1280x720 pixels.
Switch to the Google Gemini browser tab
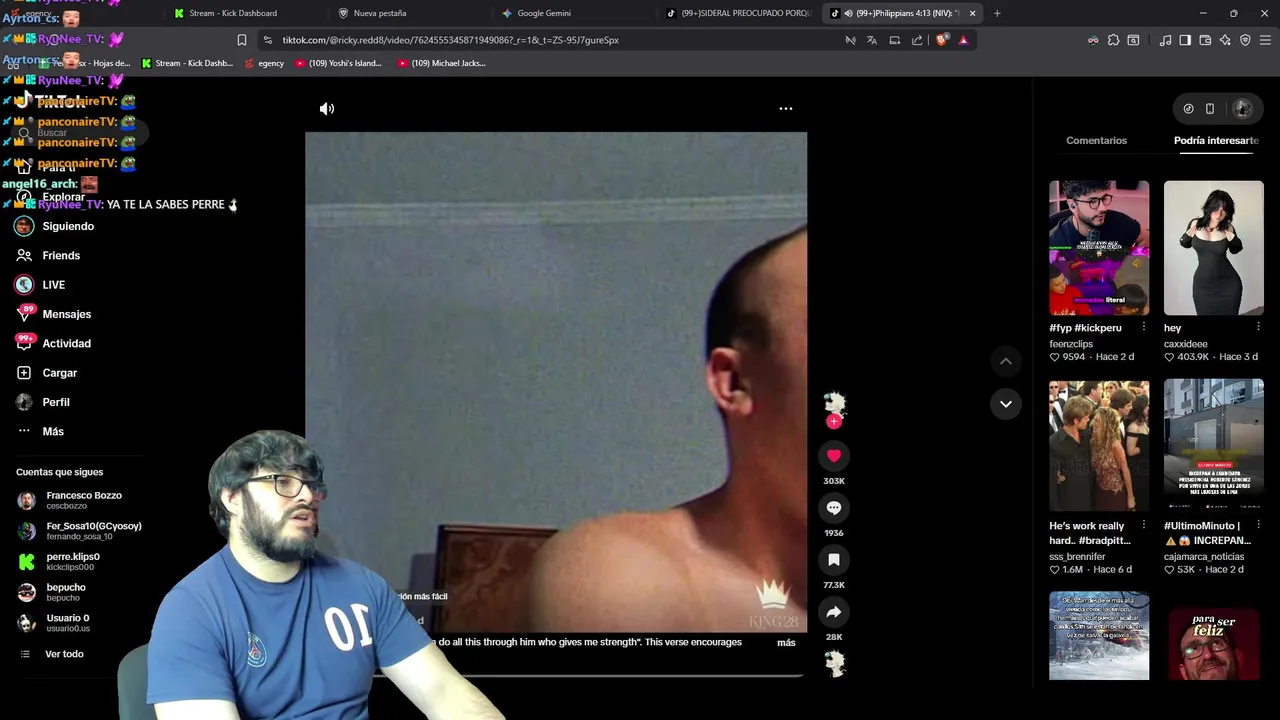[x=544, y=13]
